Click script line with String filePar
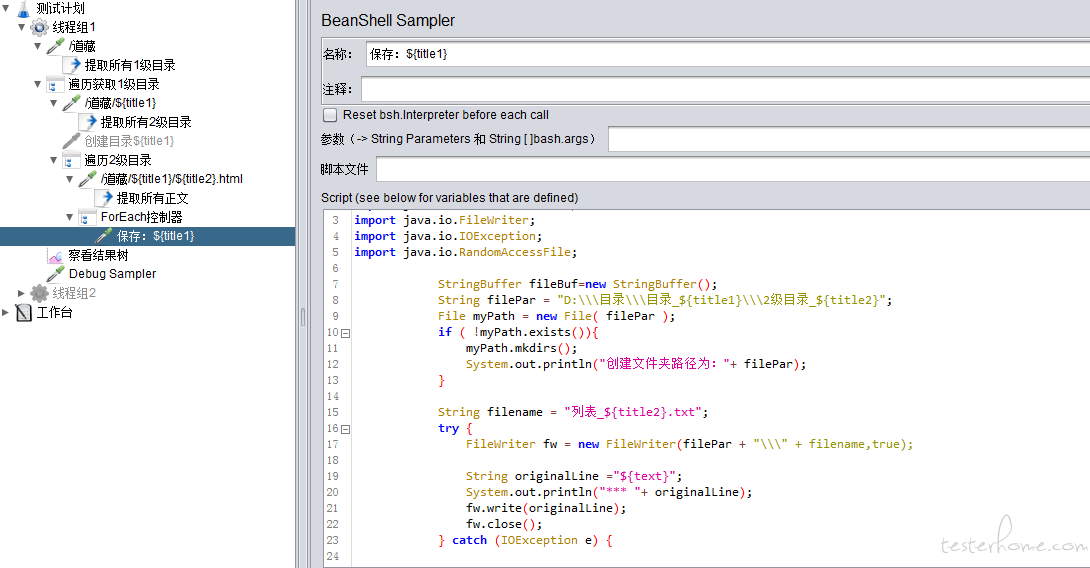 (x=664, y=300)
